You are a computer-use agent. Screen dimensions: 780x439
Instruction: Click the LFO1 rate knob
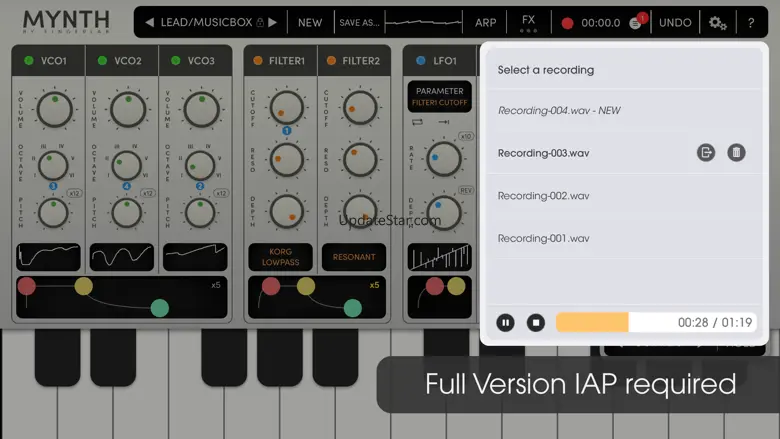(444, 159)
